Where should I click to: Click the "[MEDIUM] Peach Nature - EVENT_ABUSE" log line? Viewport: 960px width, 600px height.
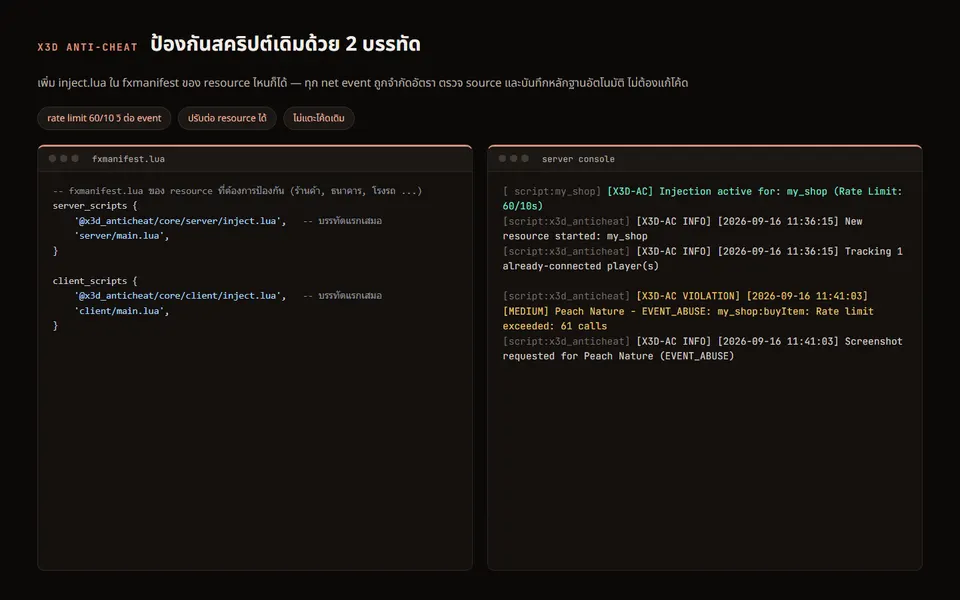688,318
